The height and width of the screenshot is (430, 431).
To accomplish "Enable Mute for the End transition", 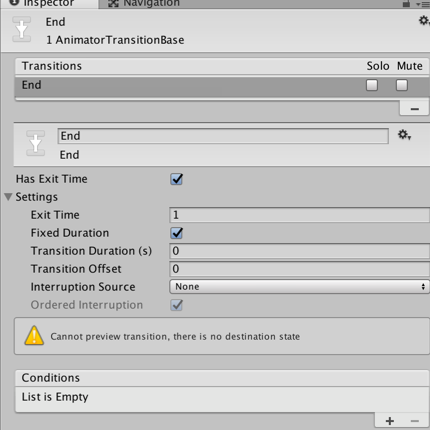I will (x=402, y=85).
